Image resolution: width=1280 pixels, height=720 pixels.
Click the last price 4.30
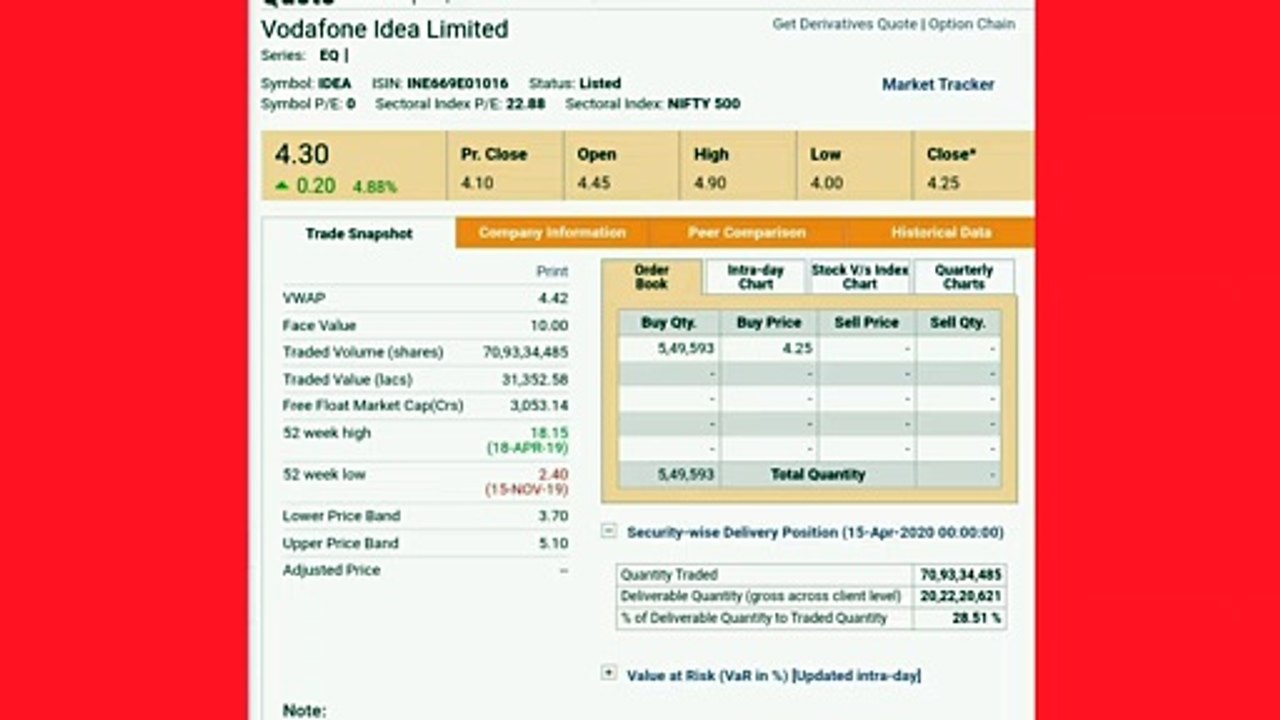[301, 154]
